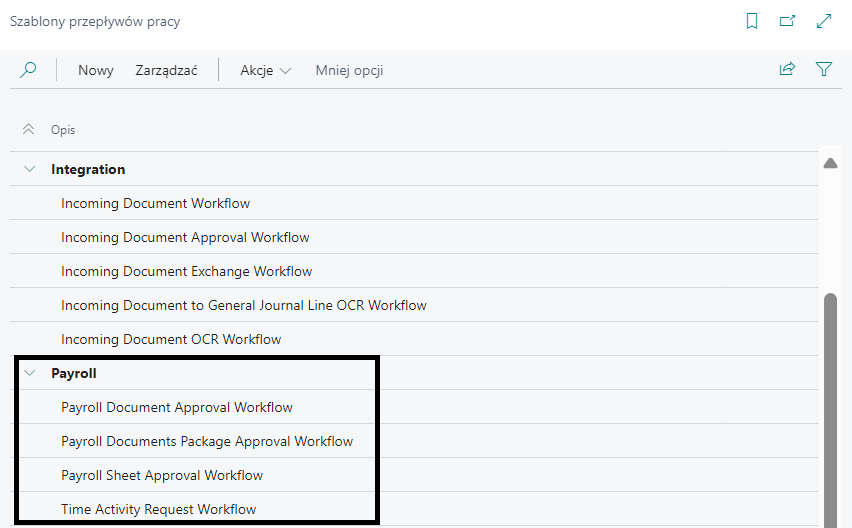Click the expand to full screen icon

(x=824, y=21)
